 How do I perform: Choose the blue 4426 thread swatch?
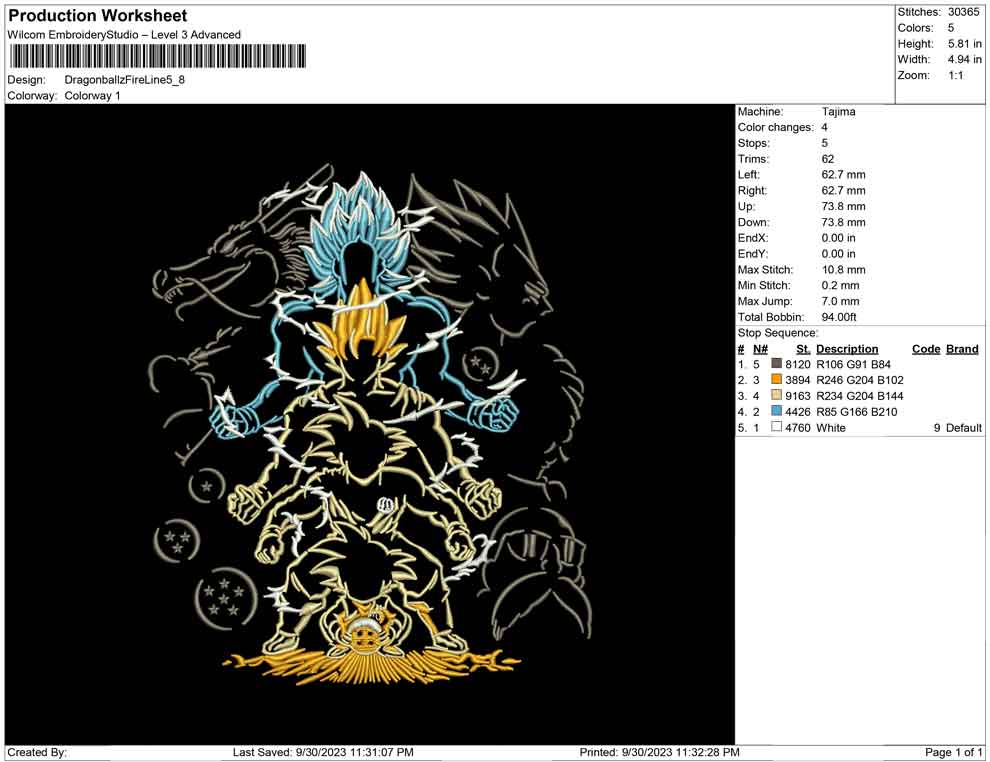click(x=777, y=411)
